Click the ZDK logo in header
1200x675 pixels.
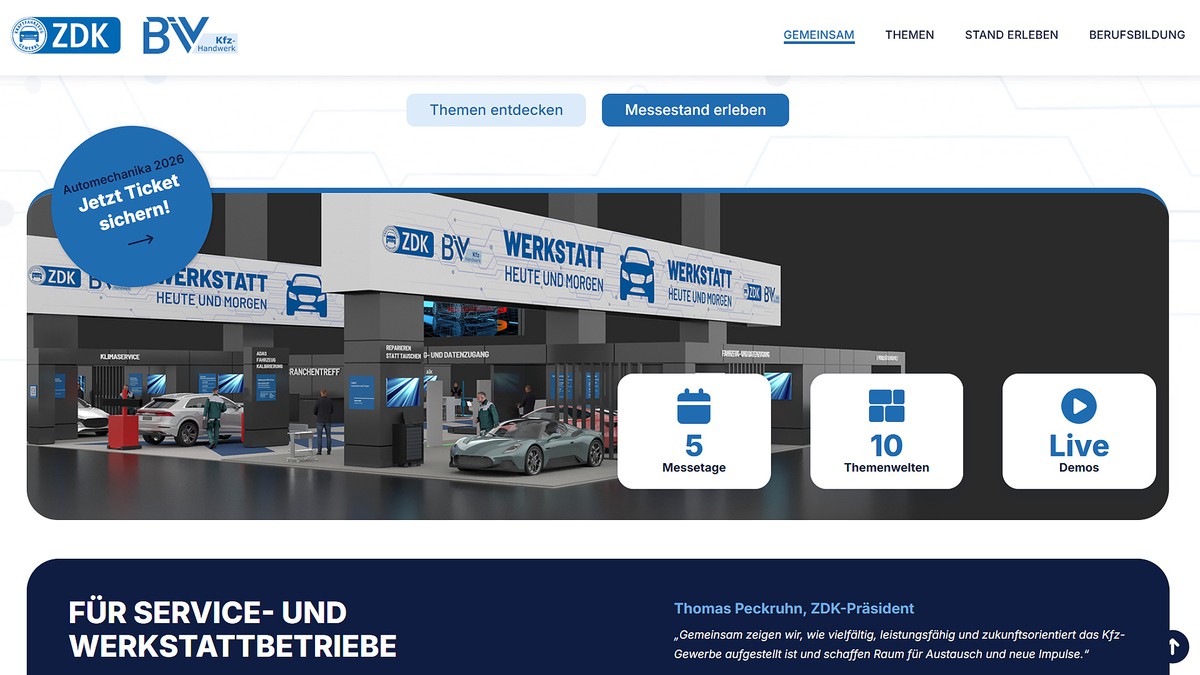click(x=66, y=36)
